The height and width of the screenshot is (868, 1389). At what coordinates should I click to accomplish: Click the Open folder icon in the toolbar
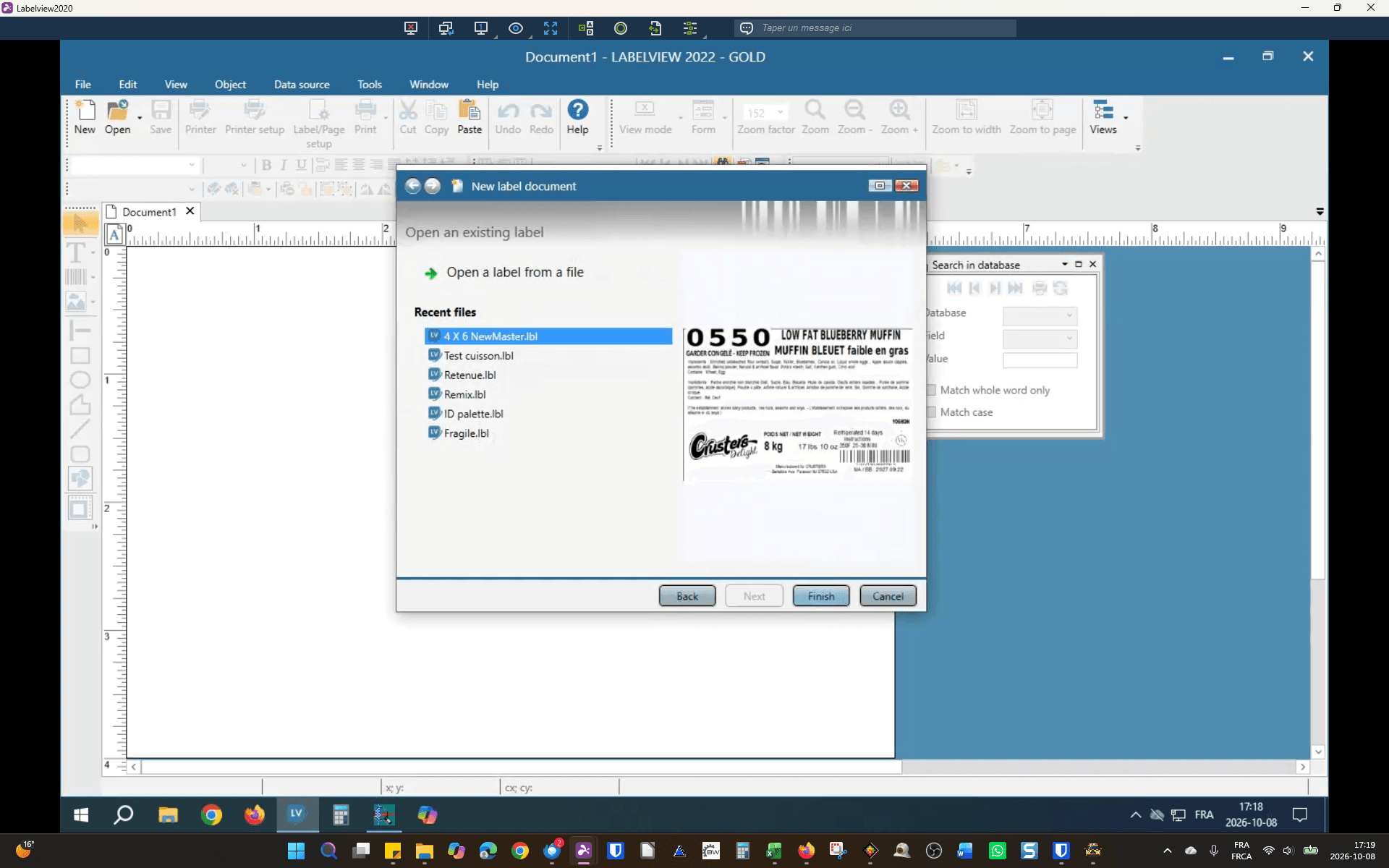click(x=117, y=110)
